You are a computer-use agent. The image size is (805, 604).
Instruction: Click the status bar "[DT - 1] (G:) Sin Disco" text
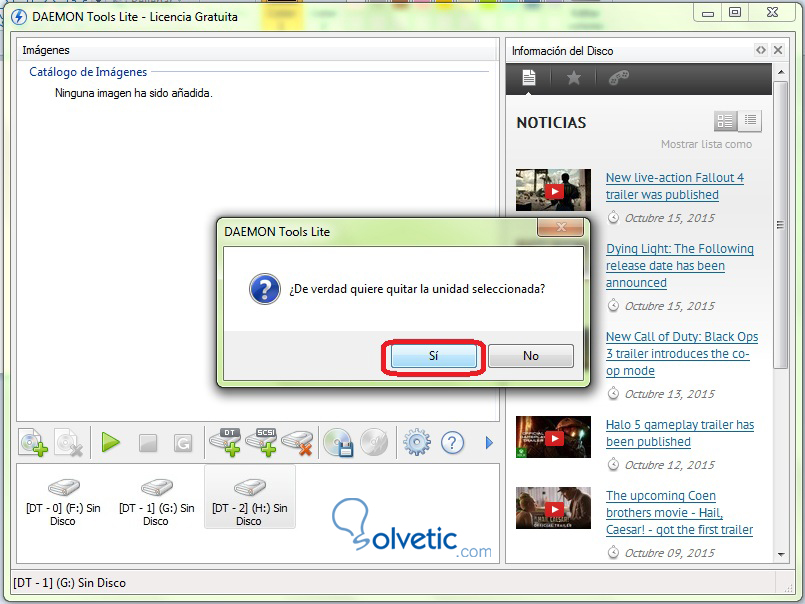(x=69, y=583)
